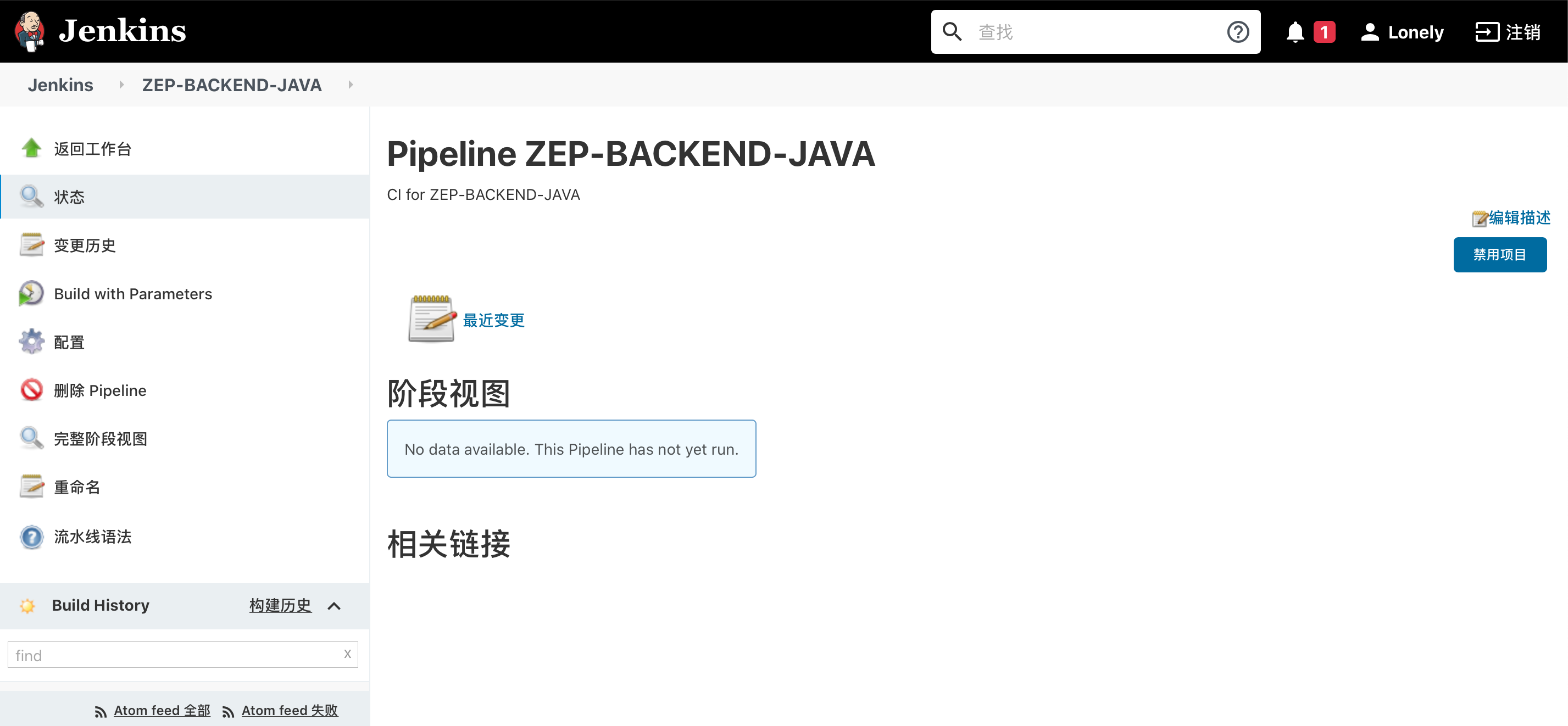
Task: Expand dropdown arrow after Jenkins breadcrumb
Action: click(121, 85)
